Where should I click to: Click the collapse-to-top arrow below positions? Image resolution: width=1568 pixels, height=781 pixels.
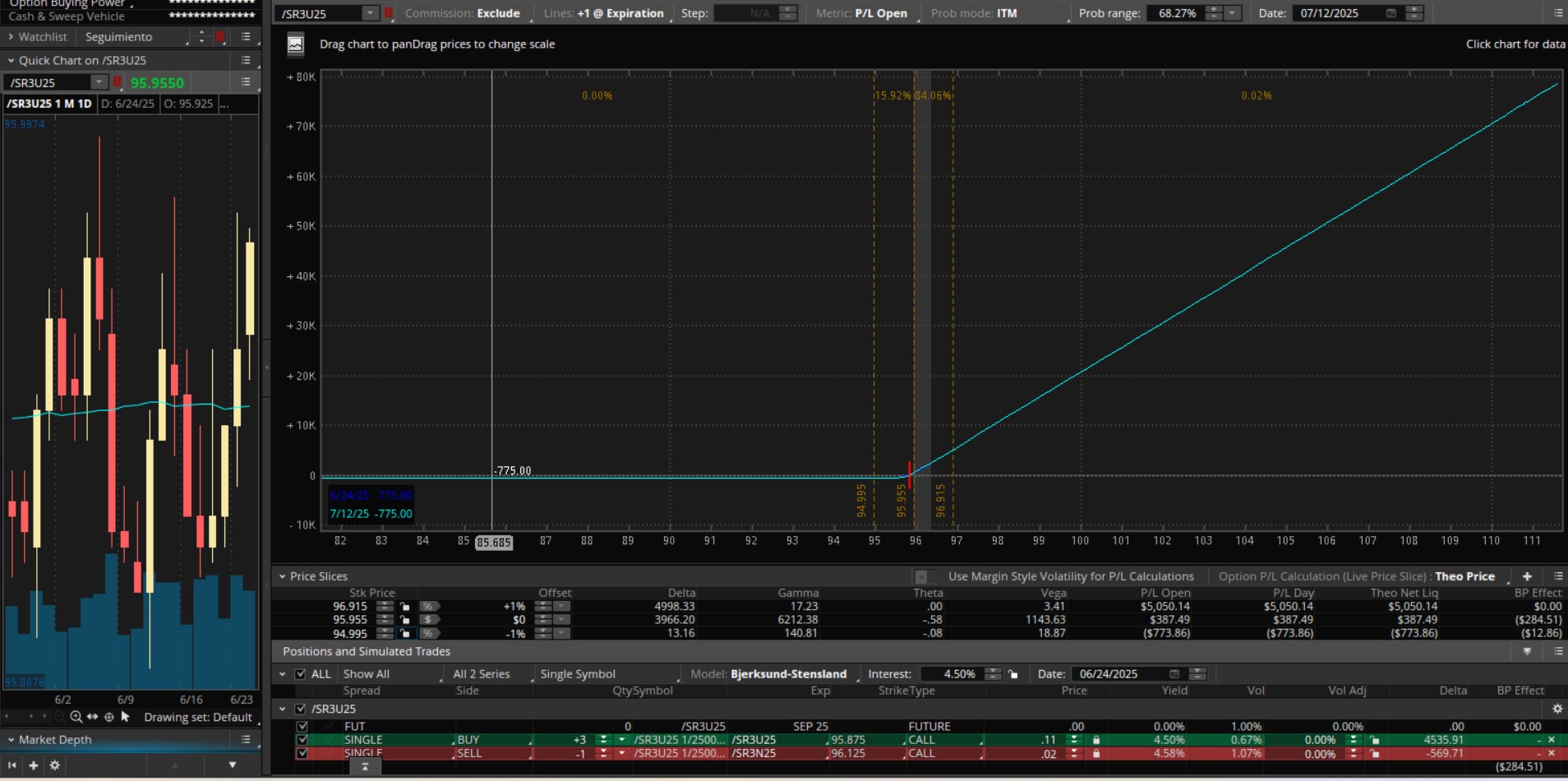click(365, 766)
